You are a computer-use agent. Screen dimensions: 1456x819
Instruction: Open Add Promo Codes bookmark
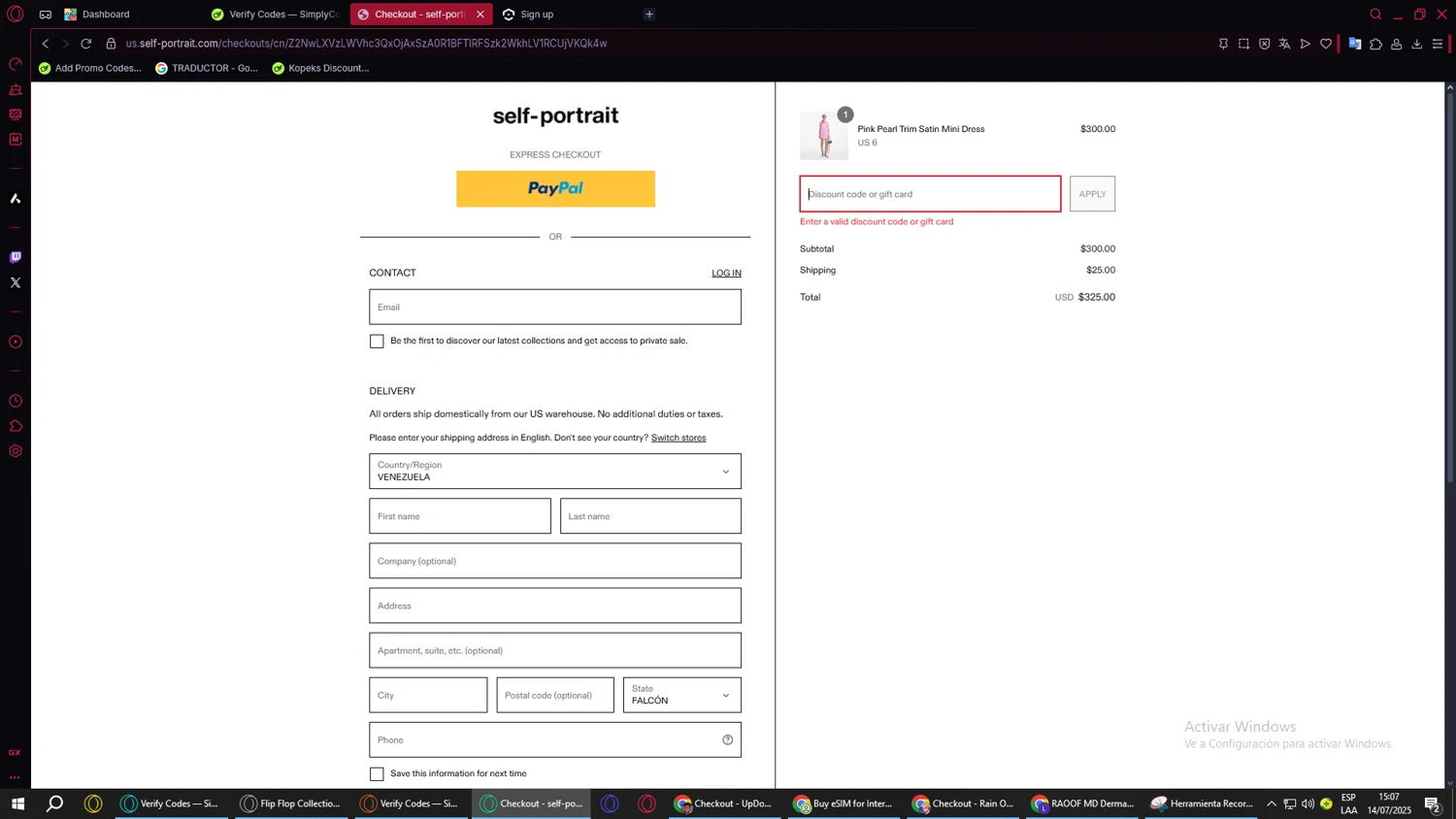[89, 68]
